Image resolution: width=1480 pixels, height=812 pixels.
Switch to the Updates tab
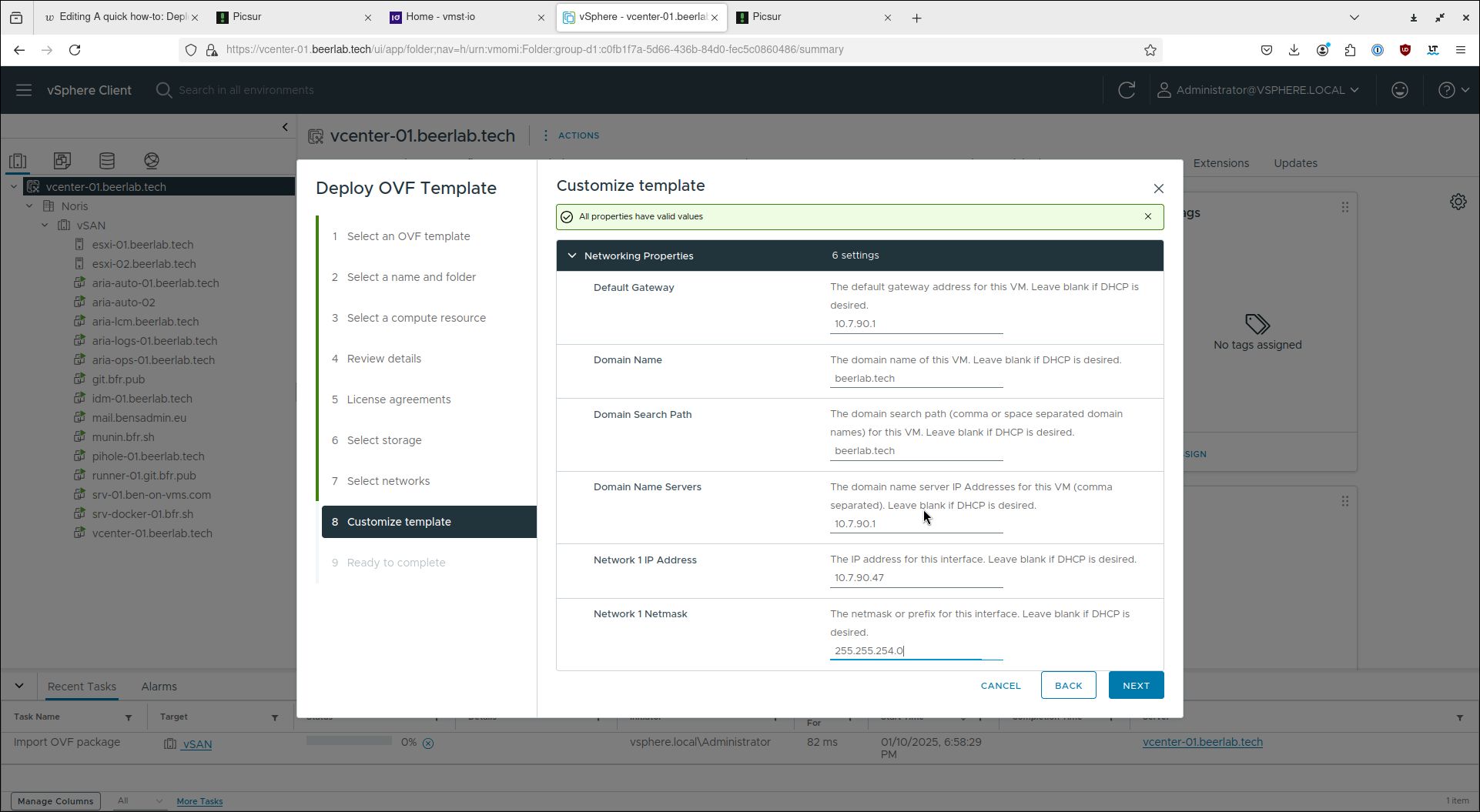[x=1295, y=163]
